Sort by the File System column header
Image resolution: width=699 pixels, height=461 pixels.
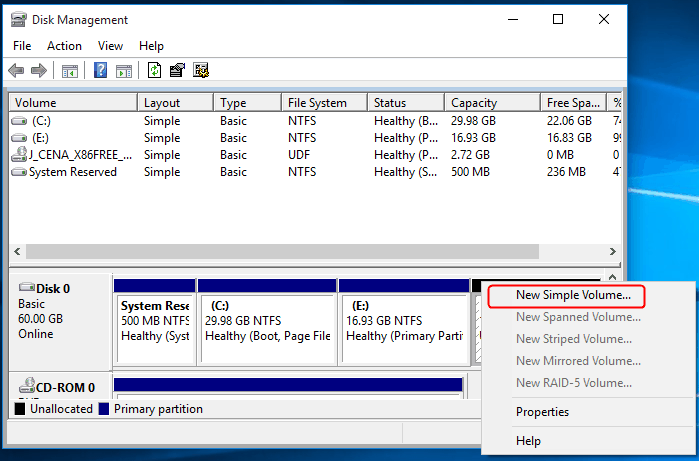point(325,103)
